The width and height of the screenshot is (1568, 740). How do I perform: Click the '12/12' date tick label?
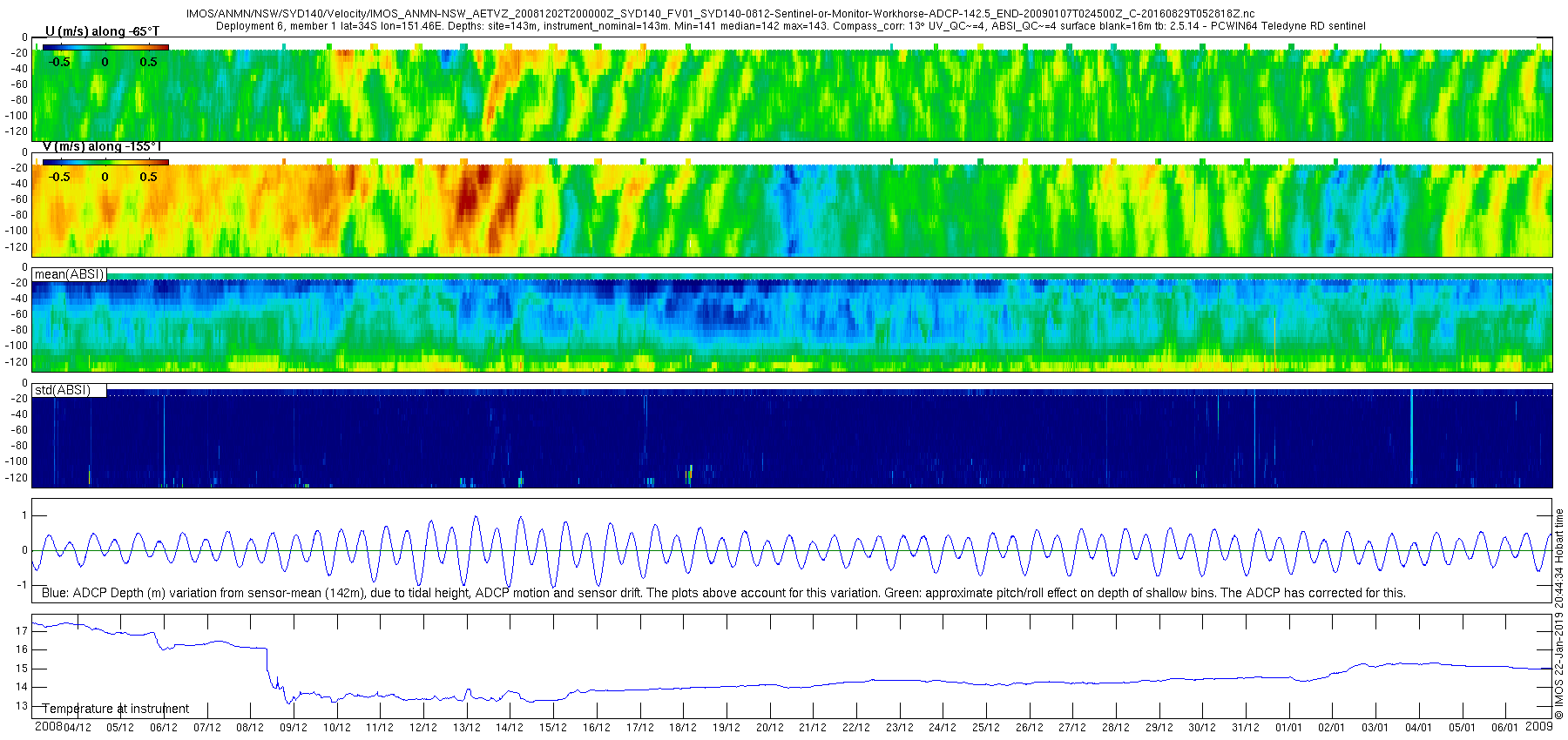423,728
